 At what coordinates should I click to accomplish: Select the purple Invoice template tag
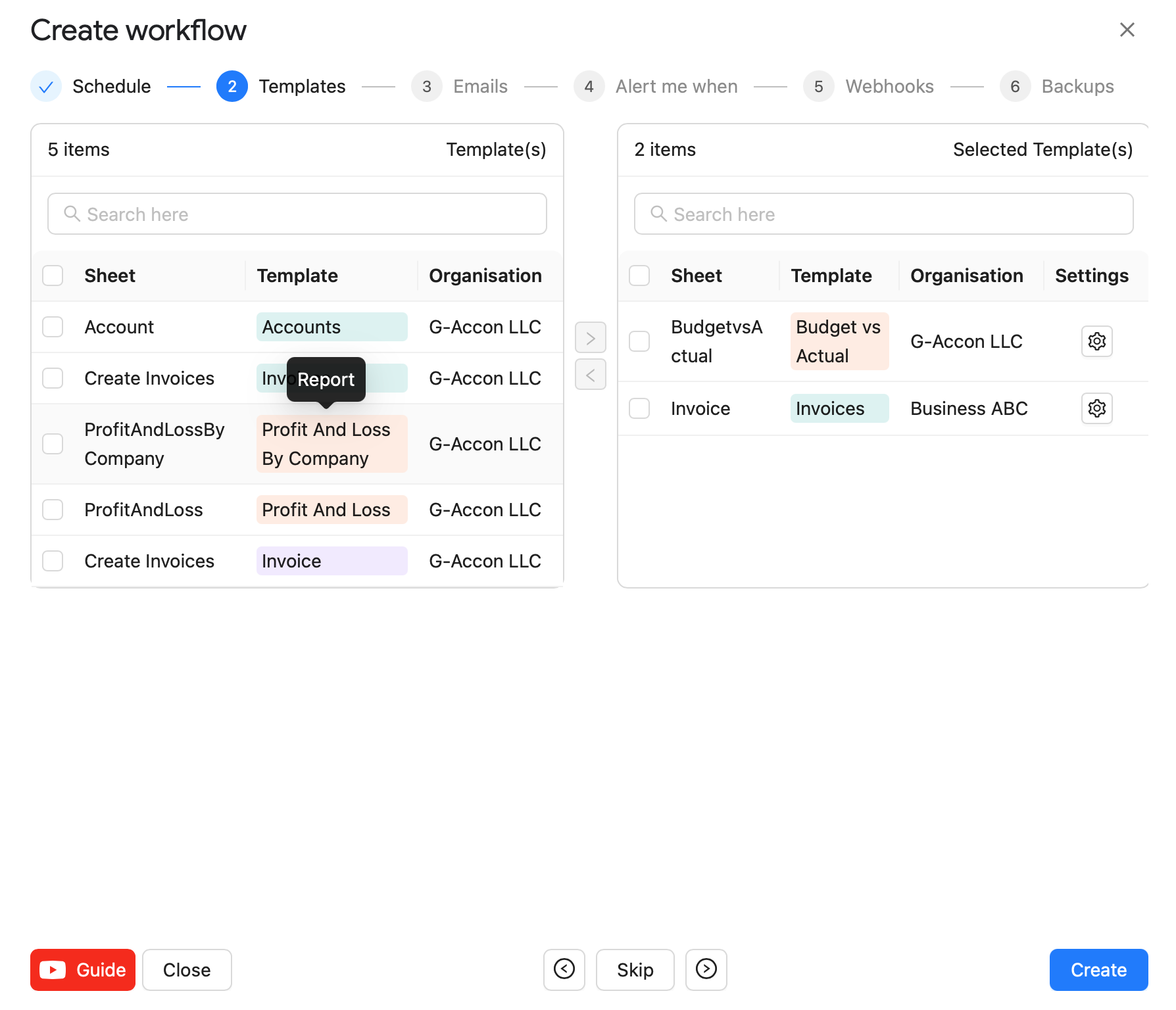pyautogui.click(x=331, y=561)
